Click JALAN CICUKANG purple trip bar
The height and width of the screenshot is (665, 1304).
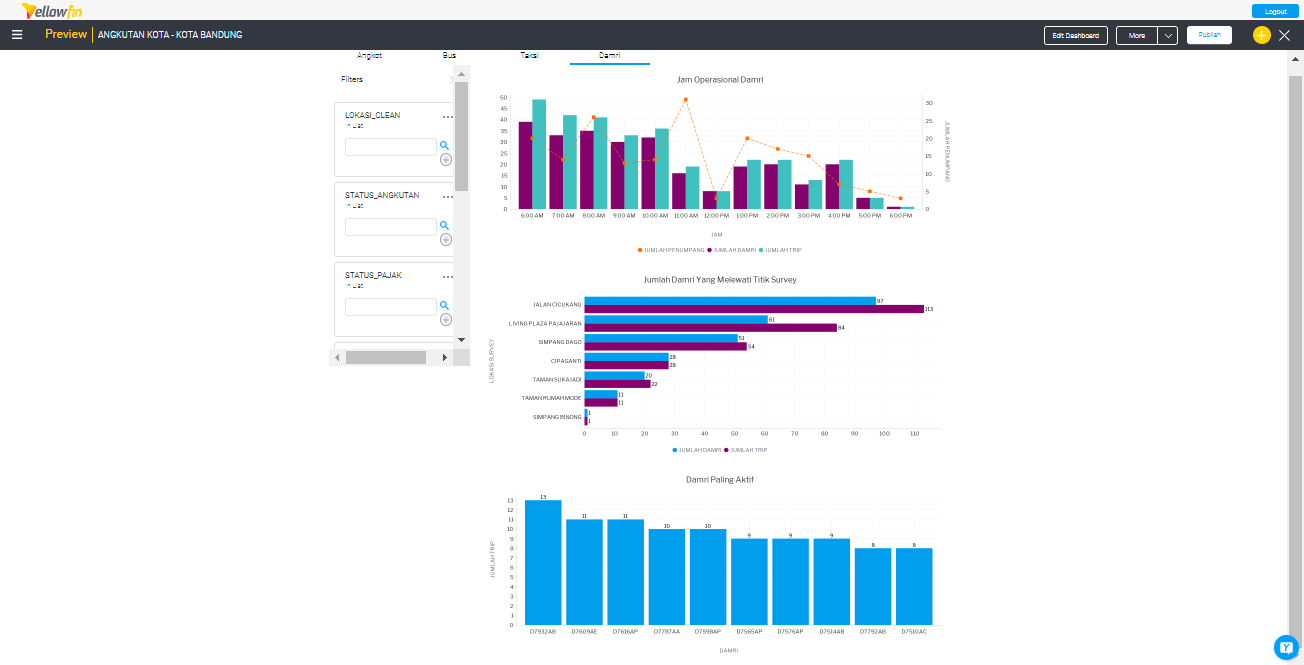click(x=754, y=309)
